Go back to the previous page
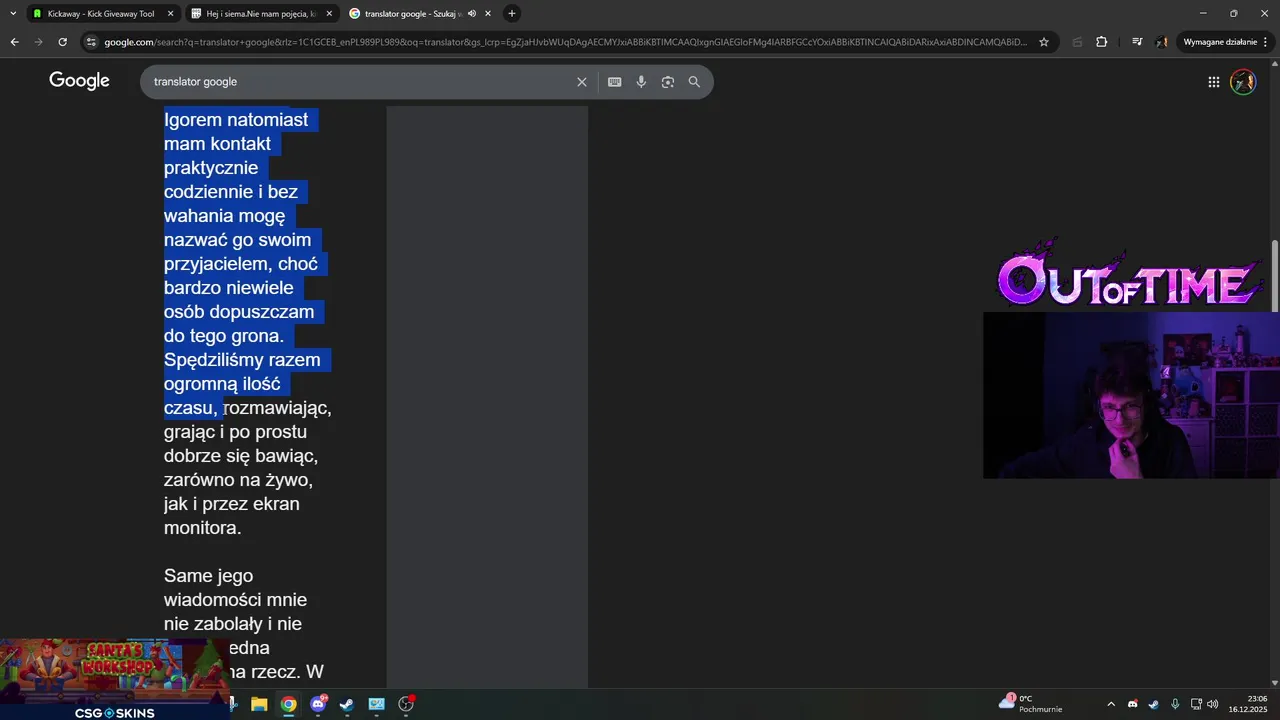 click(14, 42)
